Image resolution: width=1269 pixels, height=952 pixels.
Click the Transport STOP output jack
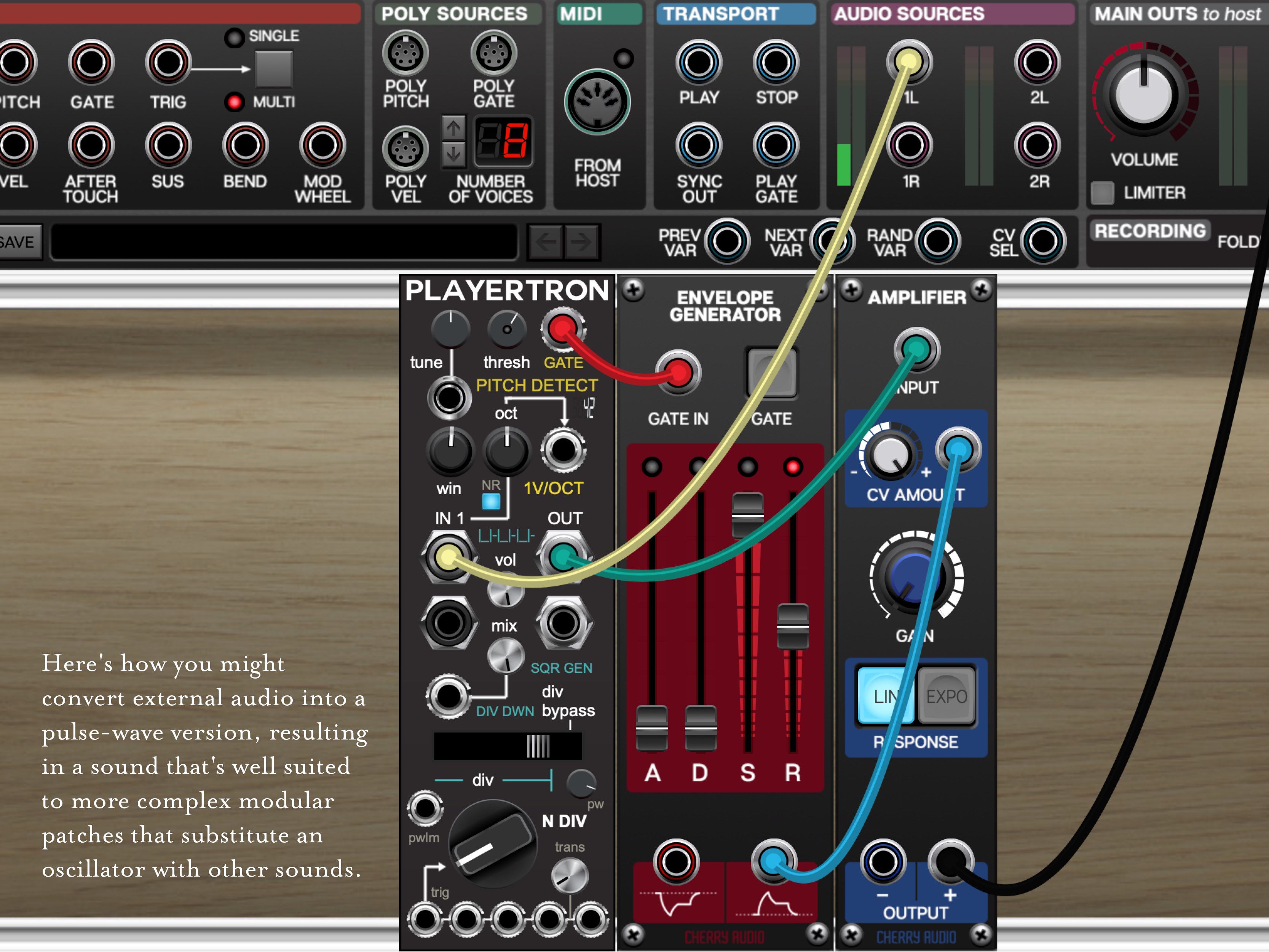click(x=776, y=62)
